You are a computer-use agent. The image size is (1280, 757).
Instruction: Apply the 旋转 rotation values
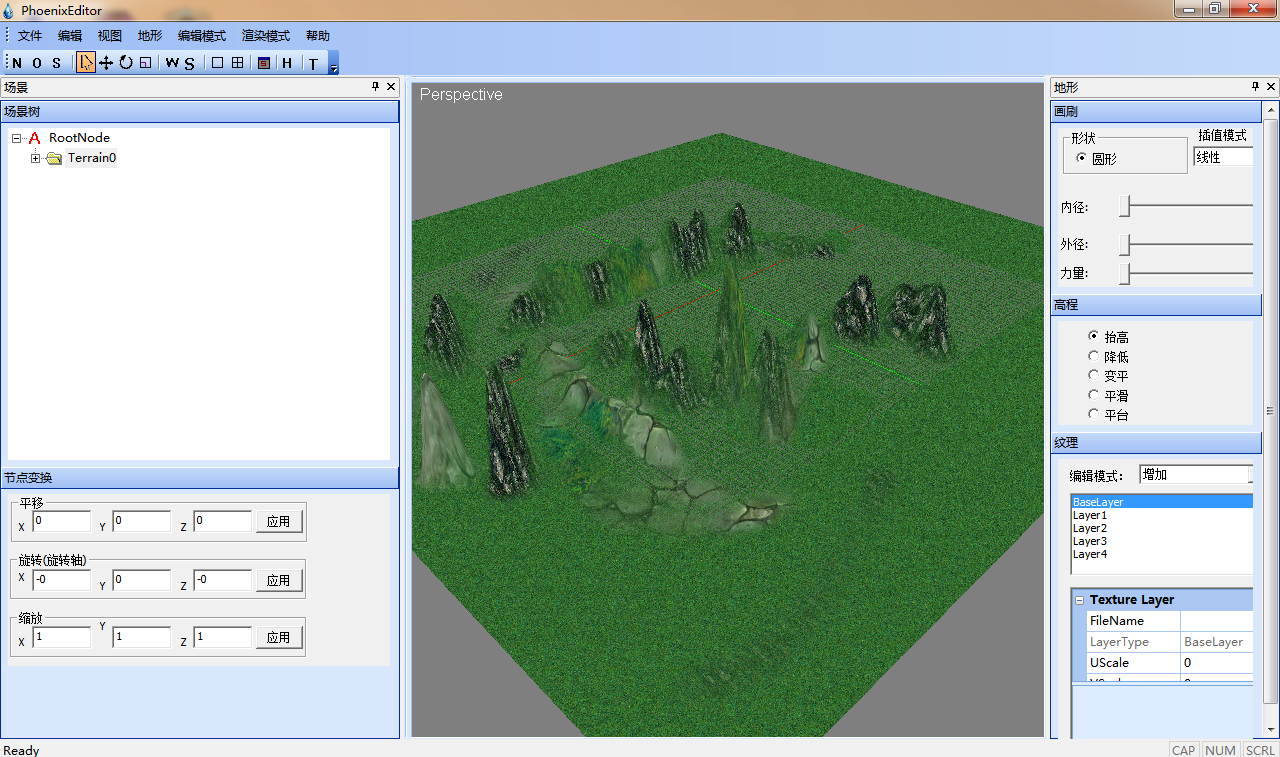[279, 580]
